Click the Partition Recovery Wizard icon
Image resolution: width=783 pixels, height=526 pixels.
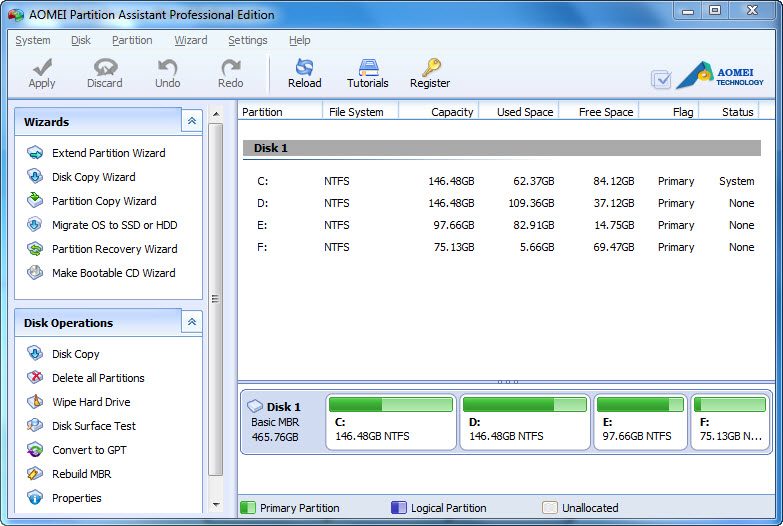click(35, 248)
